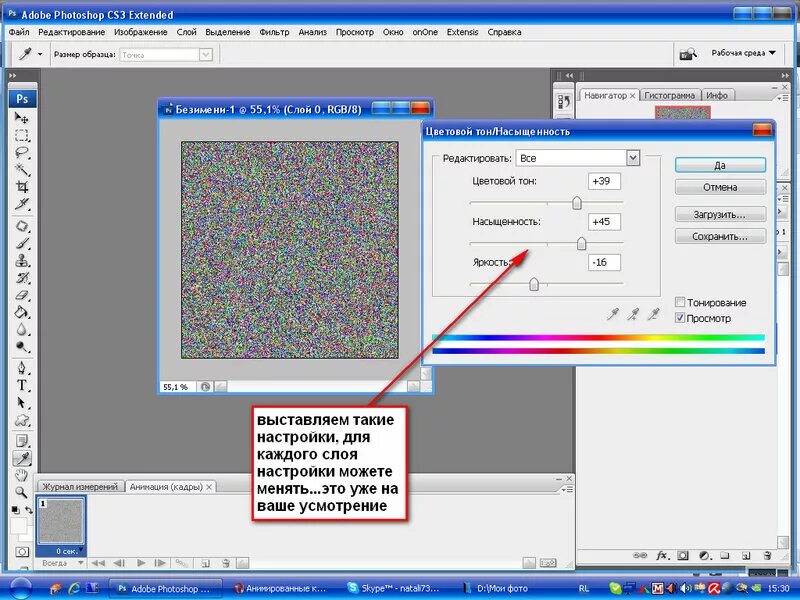Expand the toolbox double-arrow
This screenshot has width=800, height=600.
[x=13, y=76]
